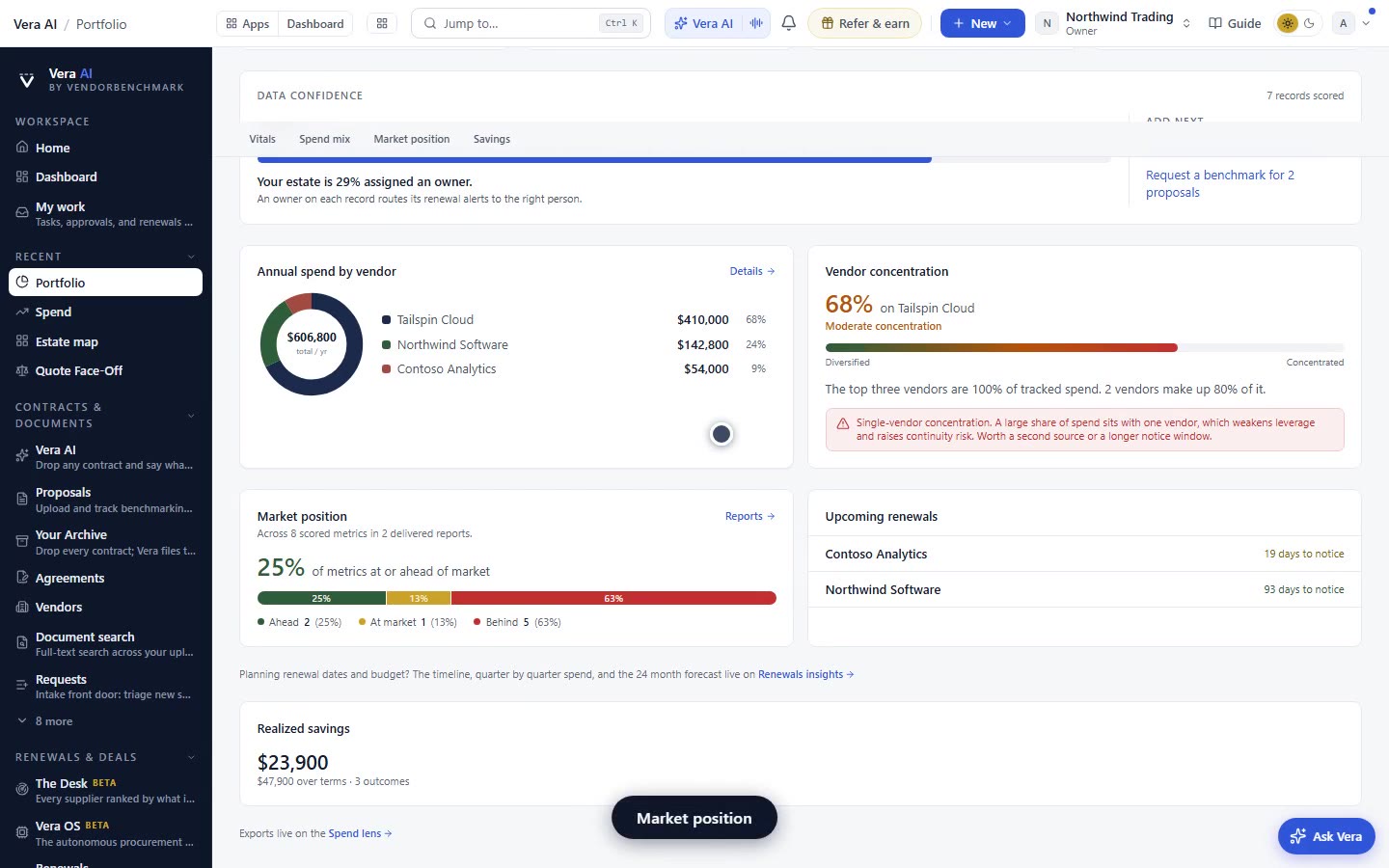Open Vera AI from the top bar
This screenshot has width=1389, height=868.
click(704, 23)
